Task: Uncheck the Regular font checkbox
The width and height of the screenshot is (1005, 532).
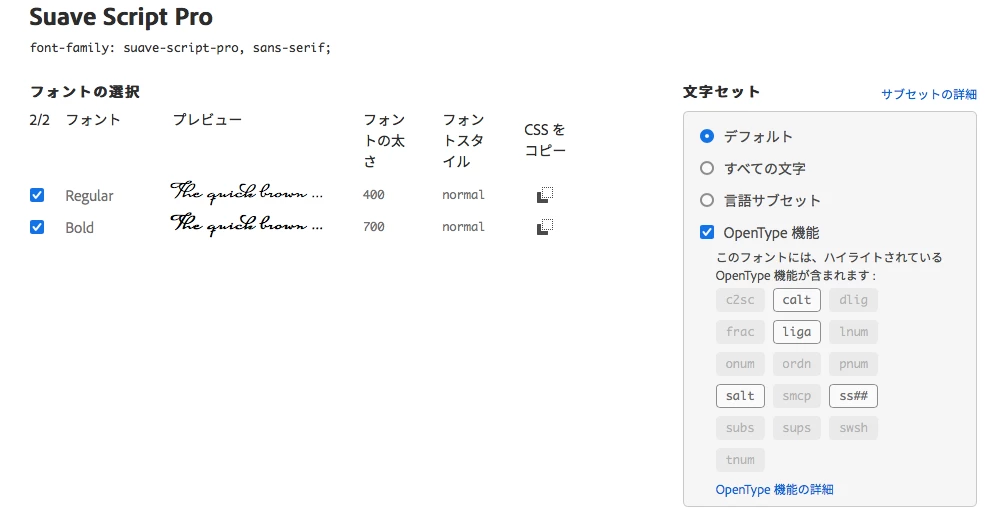Action: tap(37, 195)
